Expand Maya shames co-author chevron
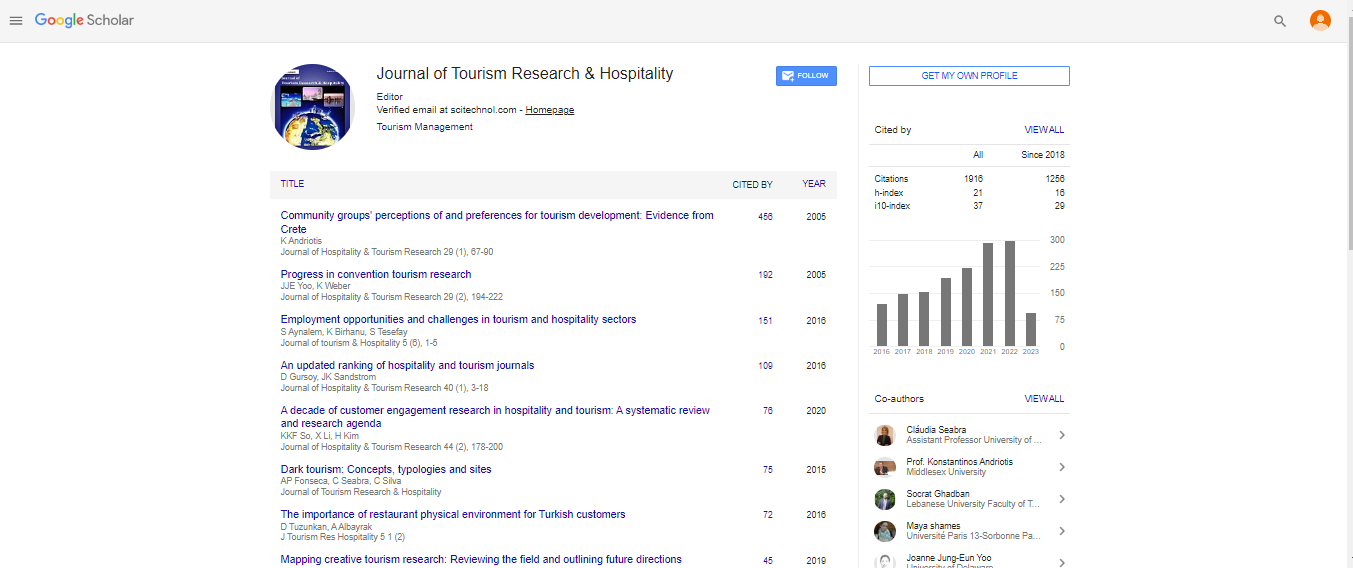This screenshot has width=1353, height=568. click(1061, 531)
